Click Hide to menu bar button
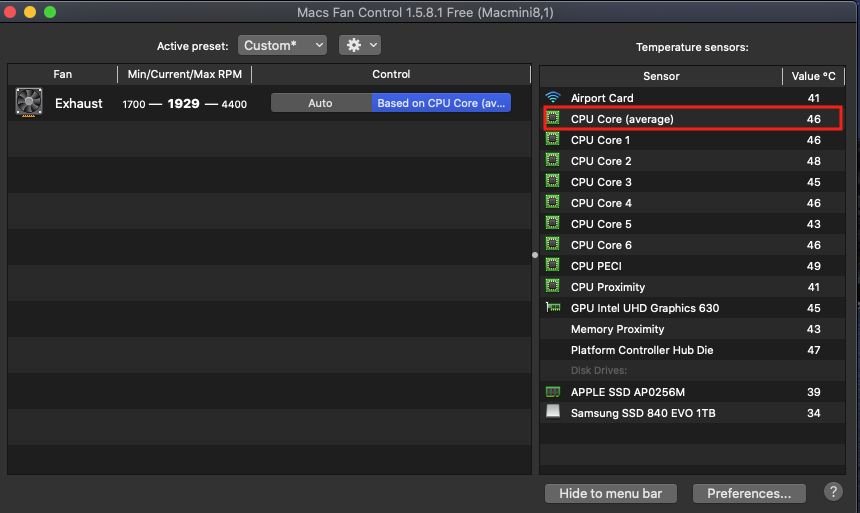860x513 pixels. pyautogui.click(x=610, y=493)
